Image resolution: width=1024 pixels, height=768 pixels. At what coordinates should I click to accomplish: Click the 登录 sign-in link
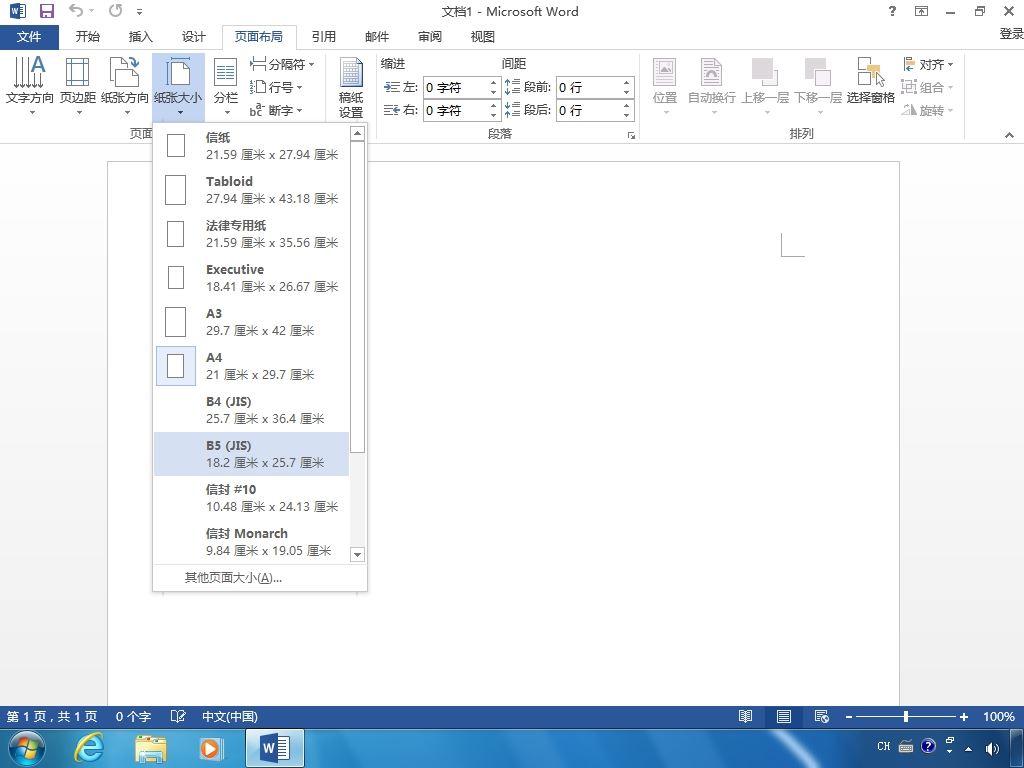pyautogui.click(x=1011, y=34)
